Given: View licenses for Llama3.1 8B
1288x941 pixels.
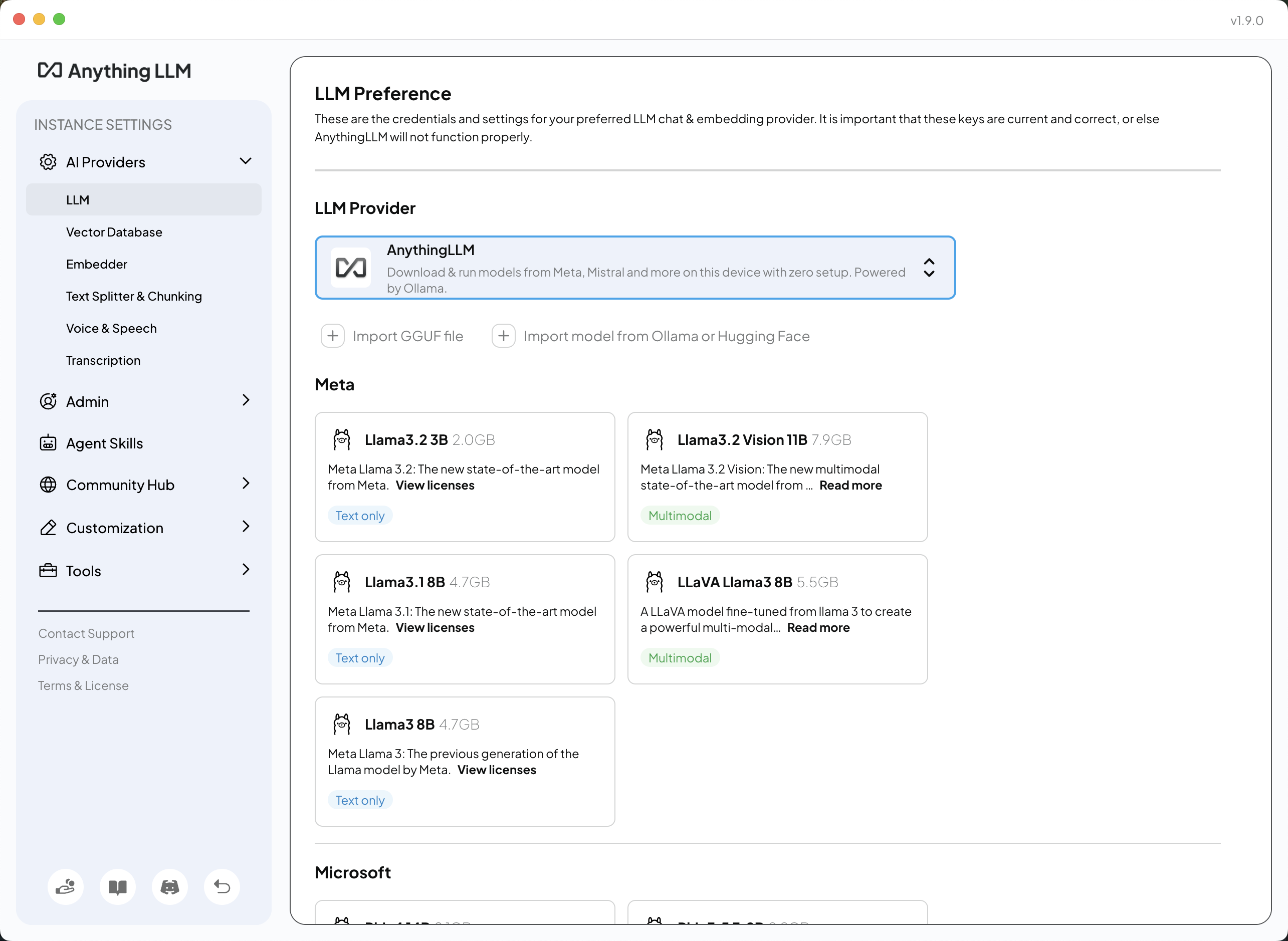Looking at the screenshot, I should coord(435,627).
